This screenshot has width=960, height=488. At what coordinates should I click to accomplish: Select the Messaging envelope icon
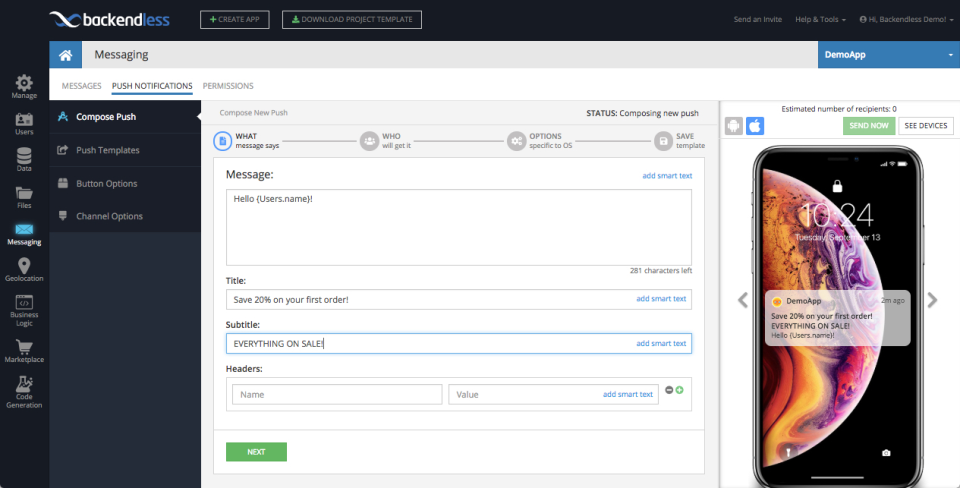24,230
